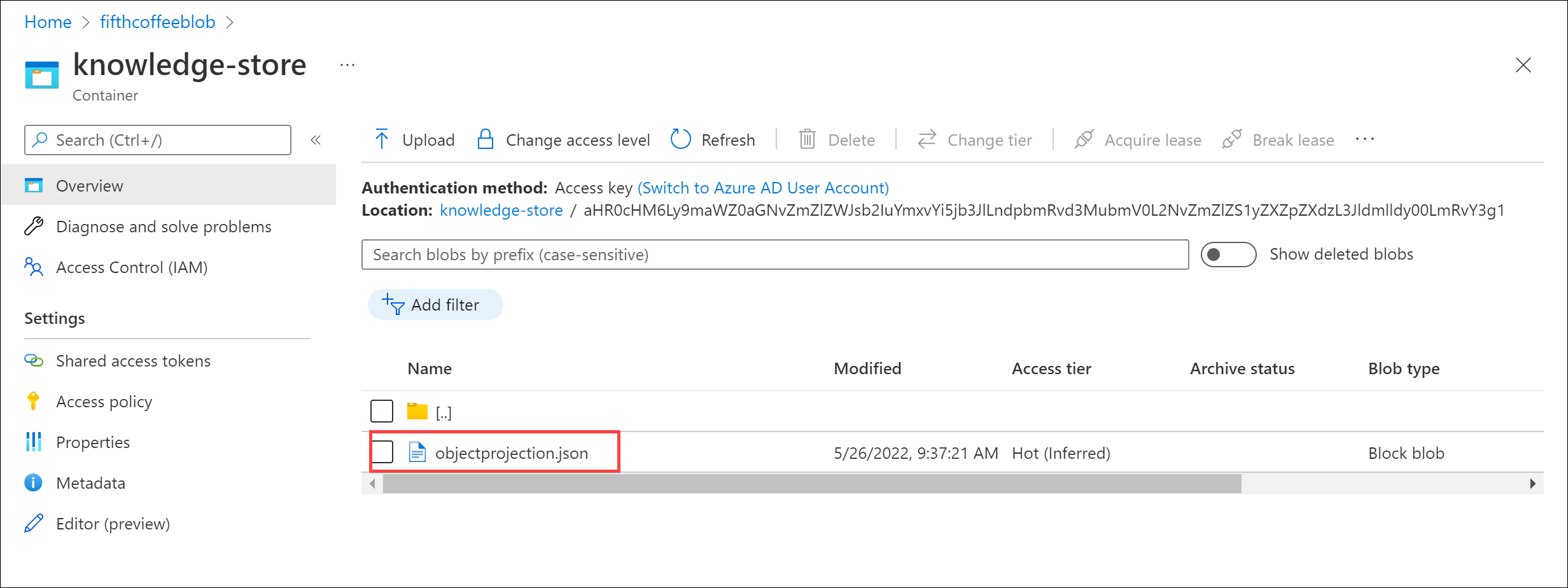1568x588 pixels.
Task: Open Editor (preview) page
Action: 113,524
